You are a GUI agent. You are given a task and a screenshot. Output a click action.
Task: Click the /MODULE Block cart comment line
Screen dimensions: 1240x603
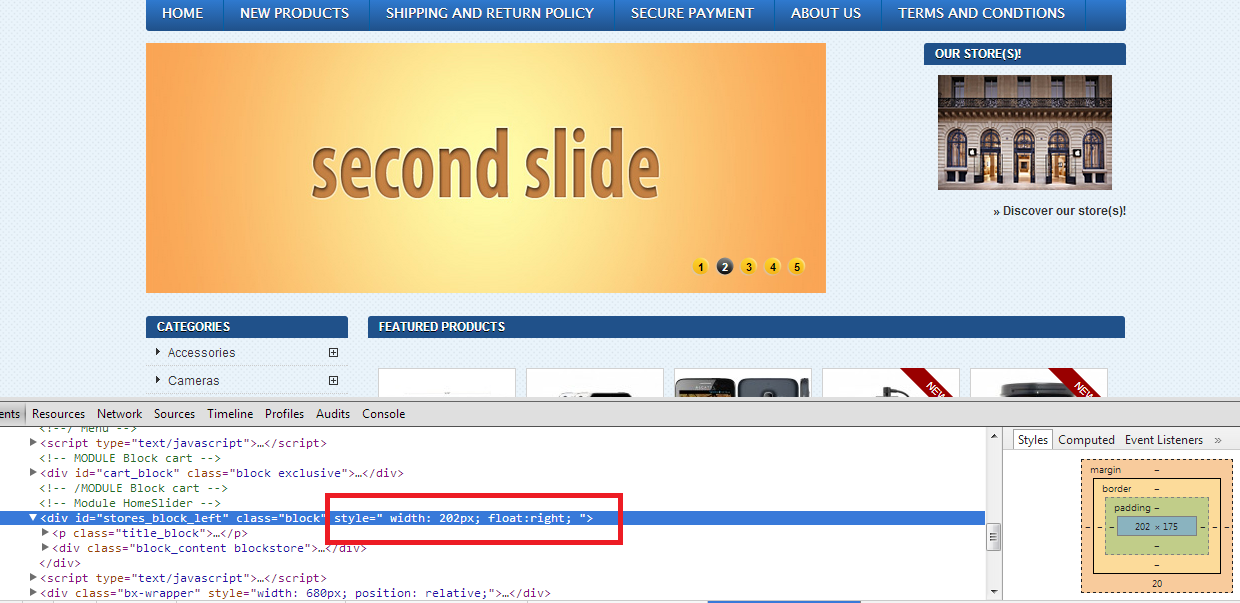tap(134, 488)
